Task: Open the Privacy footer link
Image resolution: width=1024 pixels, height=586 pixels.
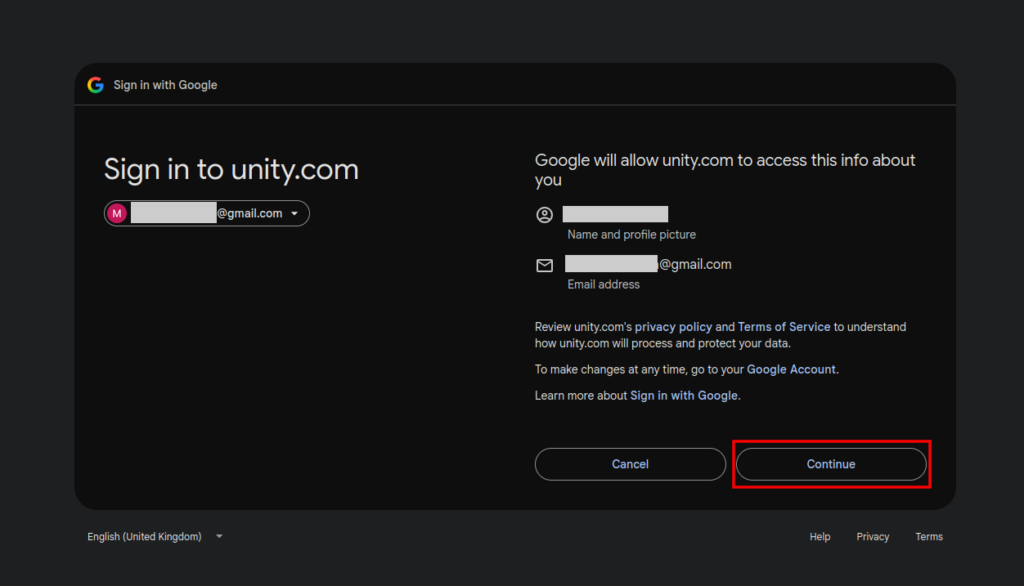Action: tap(872, 536)
